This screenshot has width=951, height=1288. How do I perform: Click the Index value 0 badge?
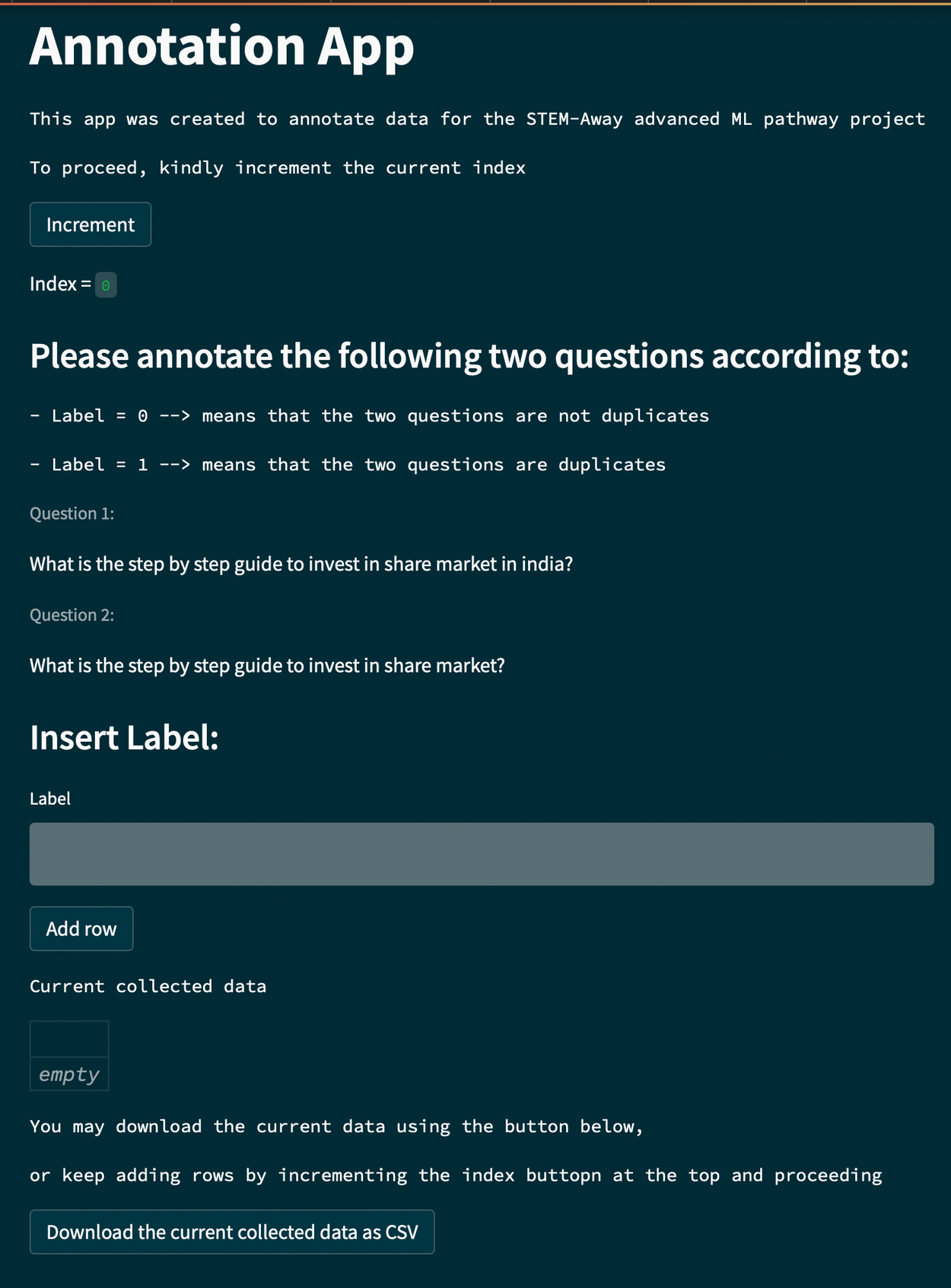[x=106, y=285]
